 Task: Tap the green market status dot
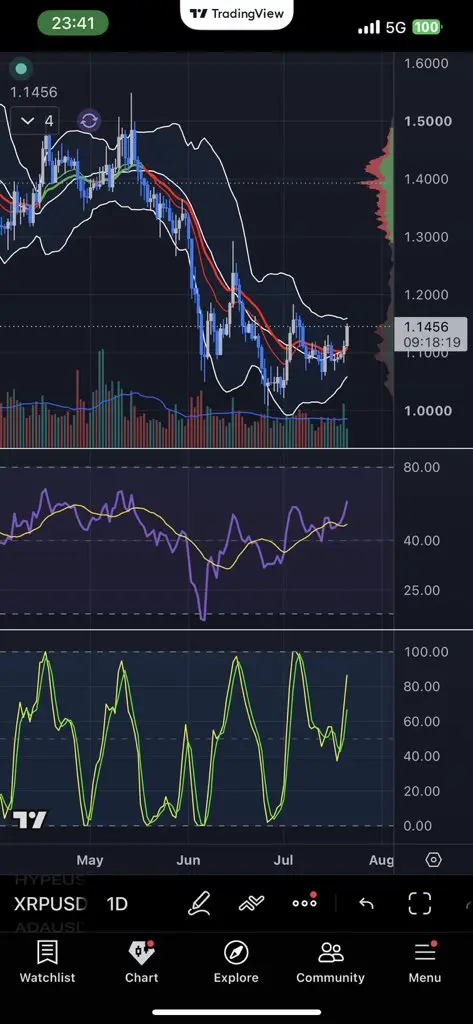[21, 69]
